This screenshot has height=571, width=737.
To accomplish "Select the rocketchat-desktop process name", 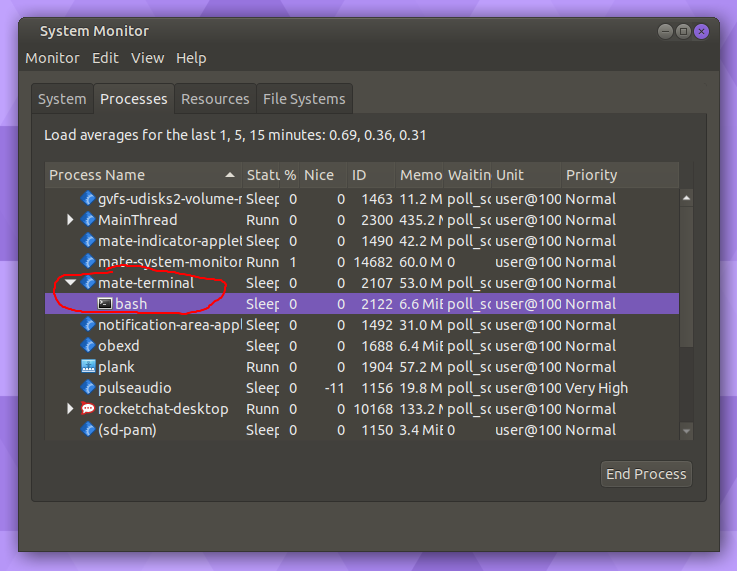I will point(163,409).
